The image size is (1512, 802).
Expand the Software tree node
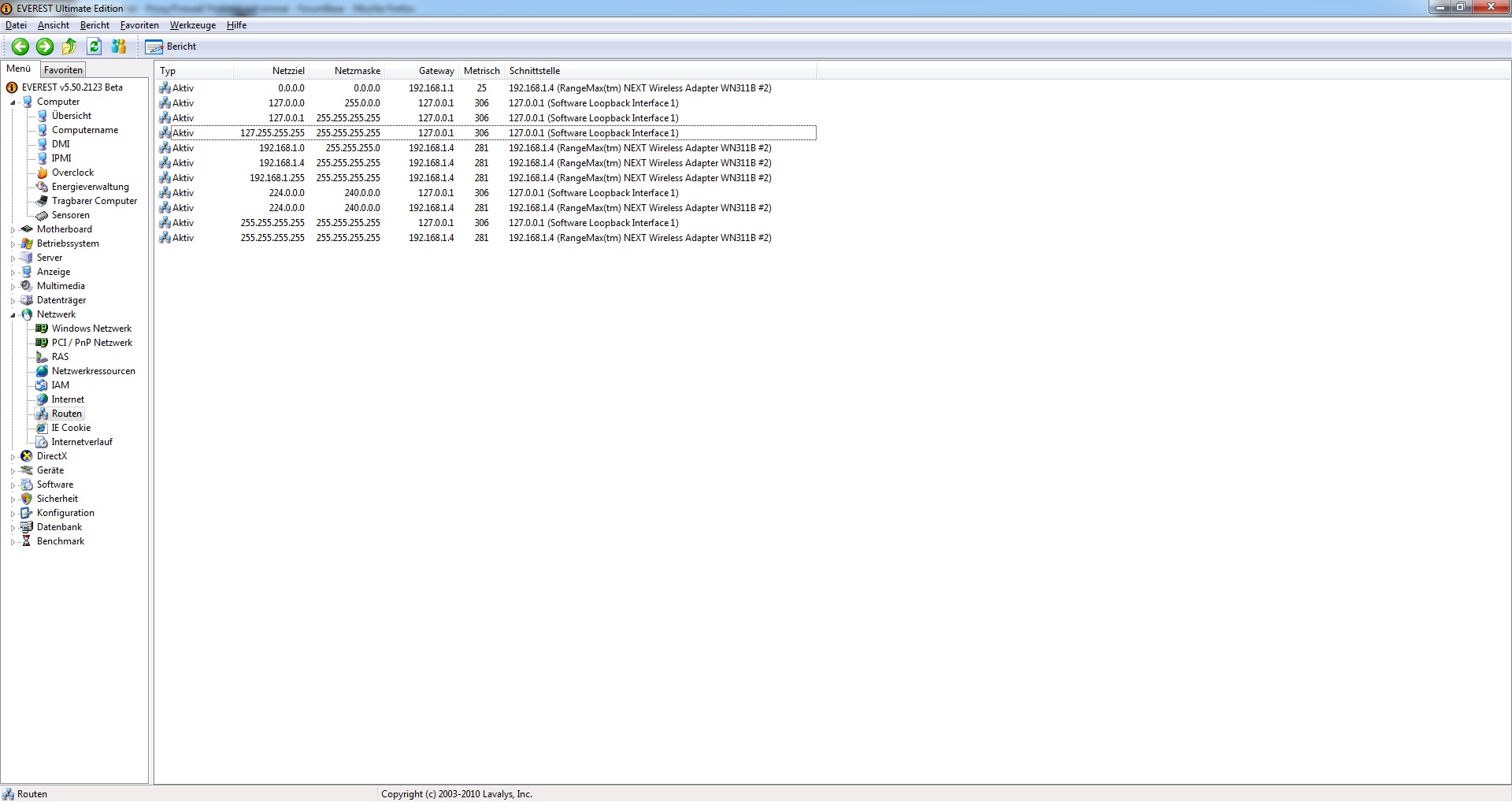pyautogui.click(x=13, y=485)
